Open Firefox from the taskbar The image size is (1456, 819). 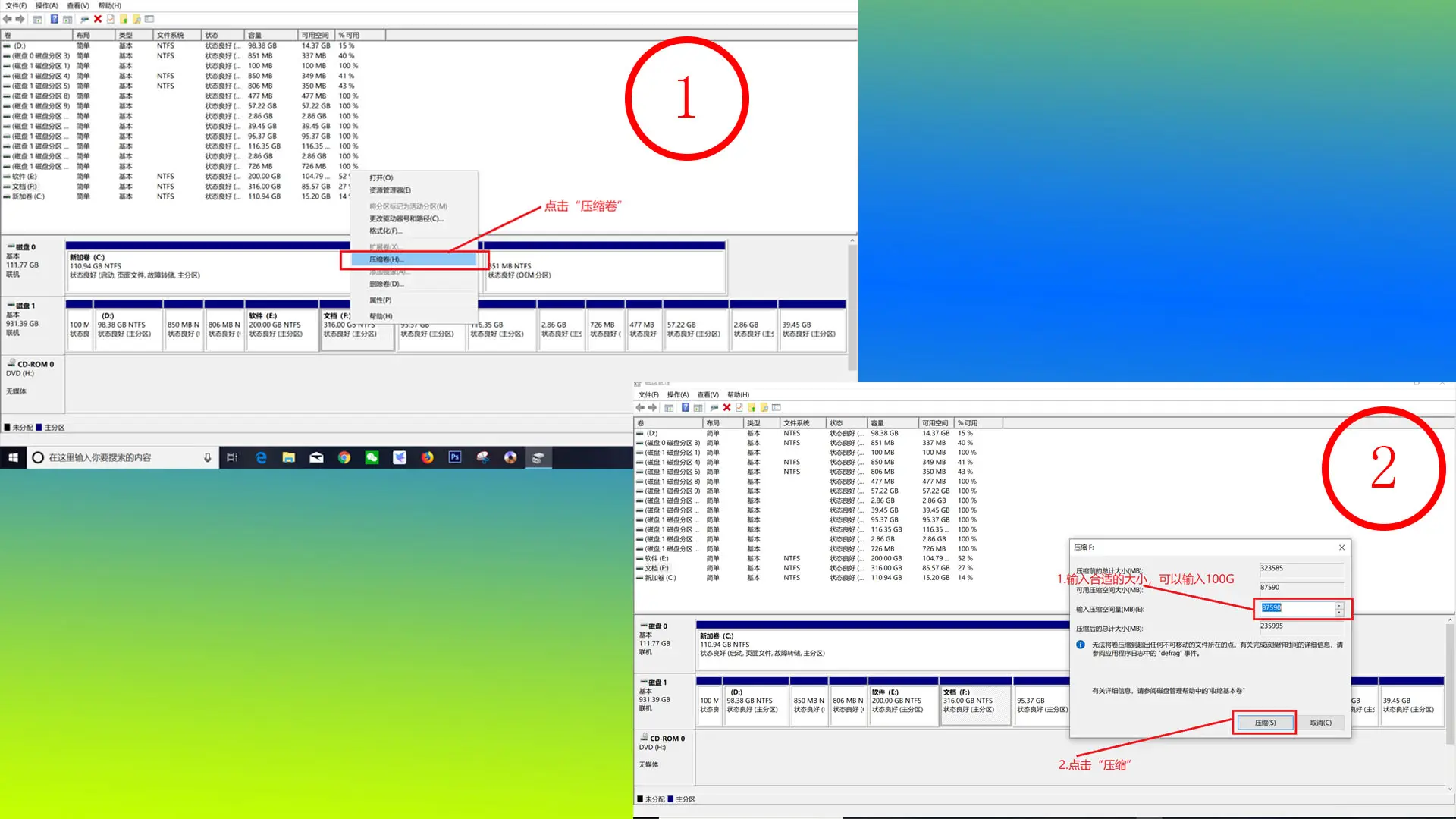point(428,457)
